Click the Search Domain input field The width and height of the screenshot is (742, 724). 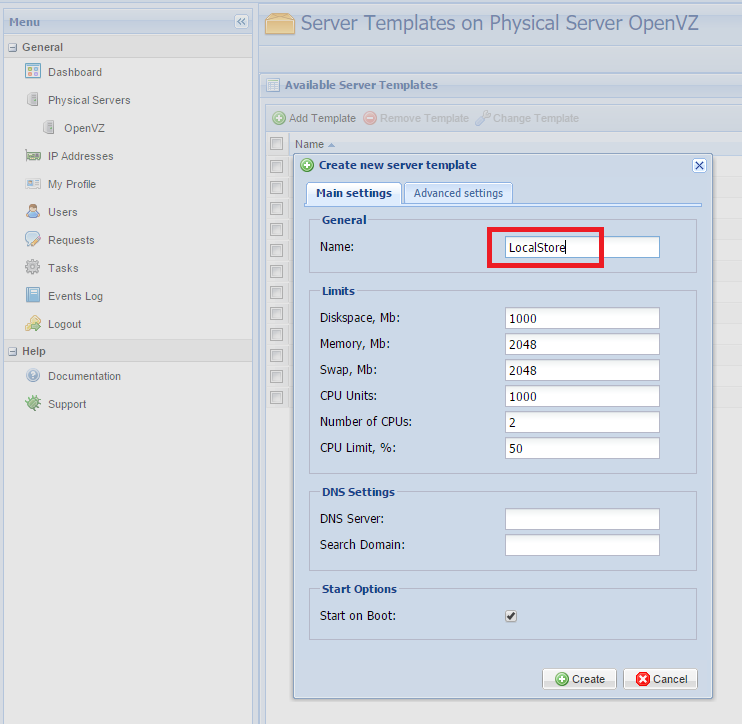point(582,545)
